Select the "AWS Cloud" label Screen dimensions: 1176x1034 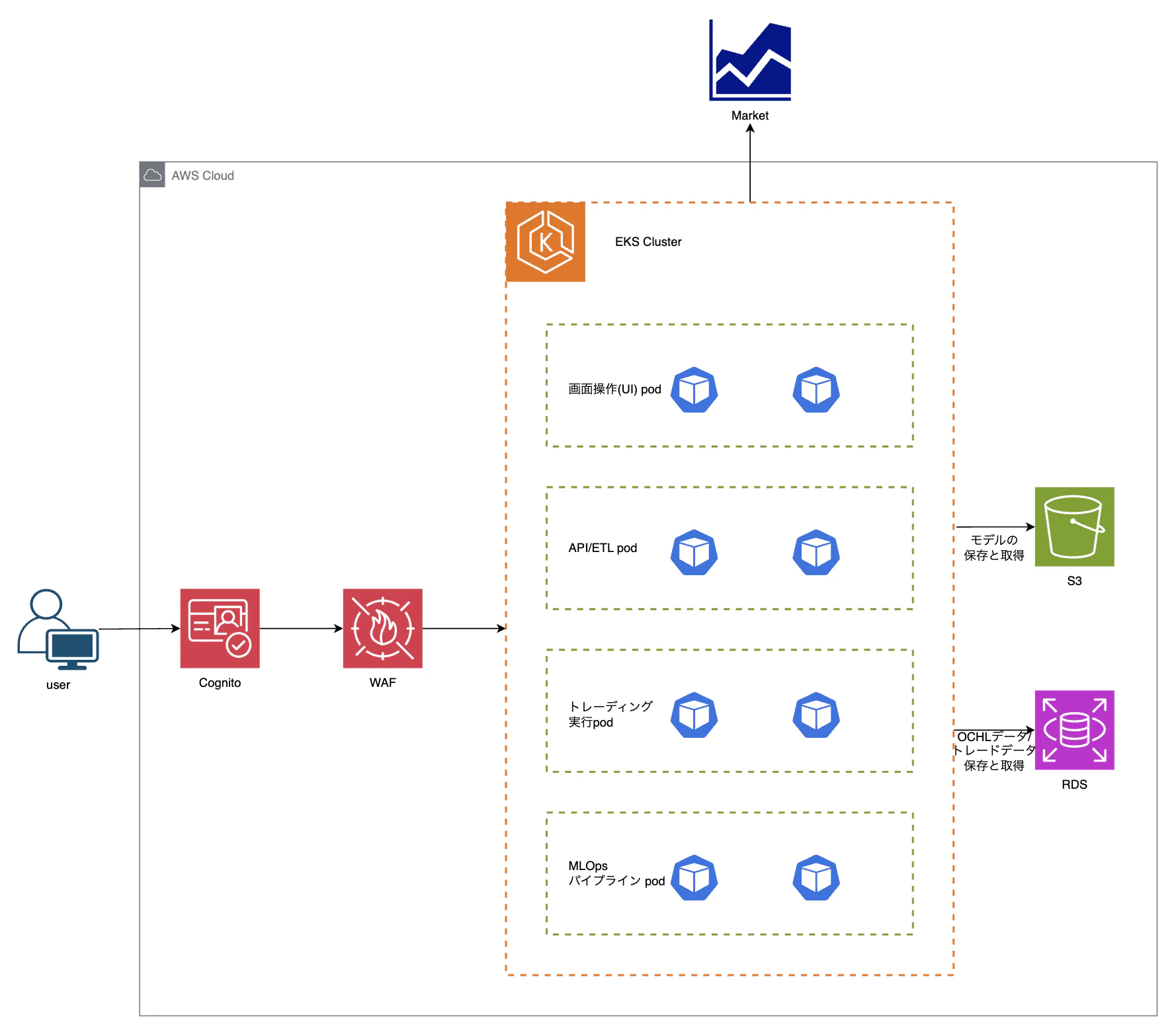[203, 176]
